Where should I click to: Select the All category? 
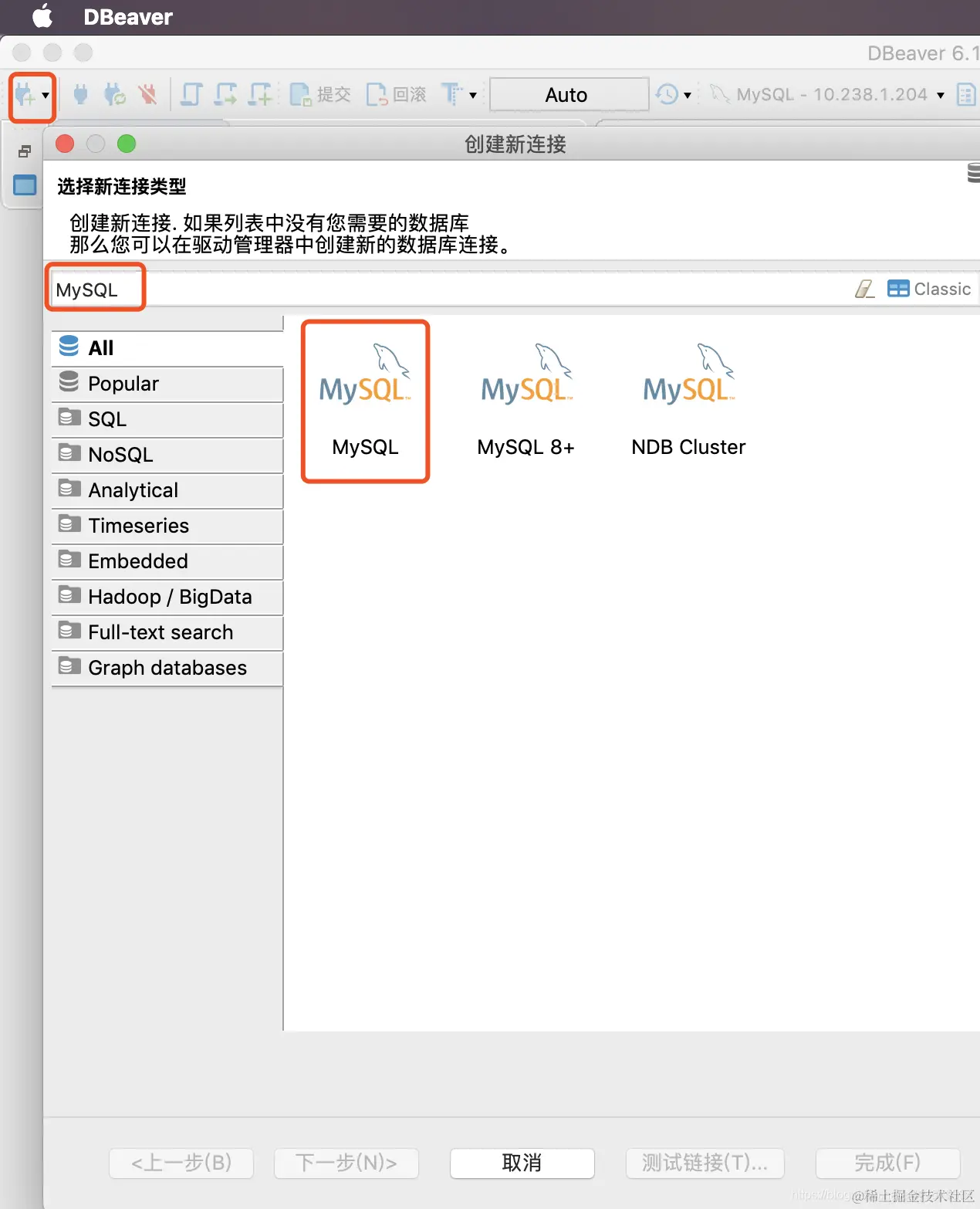pyautogui.click(x=167, y=348)
